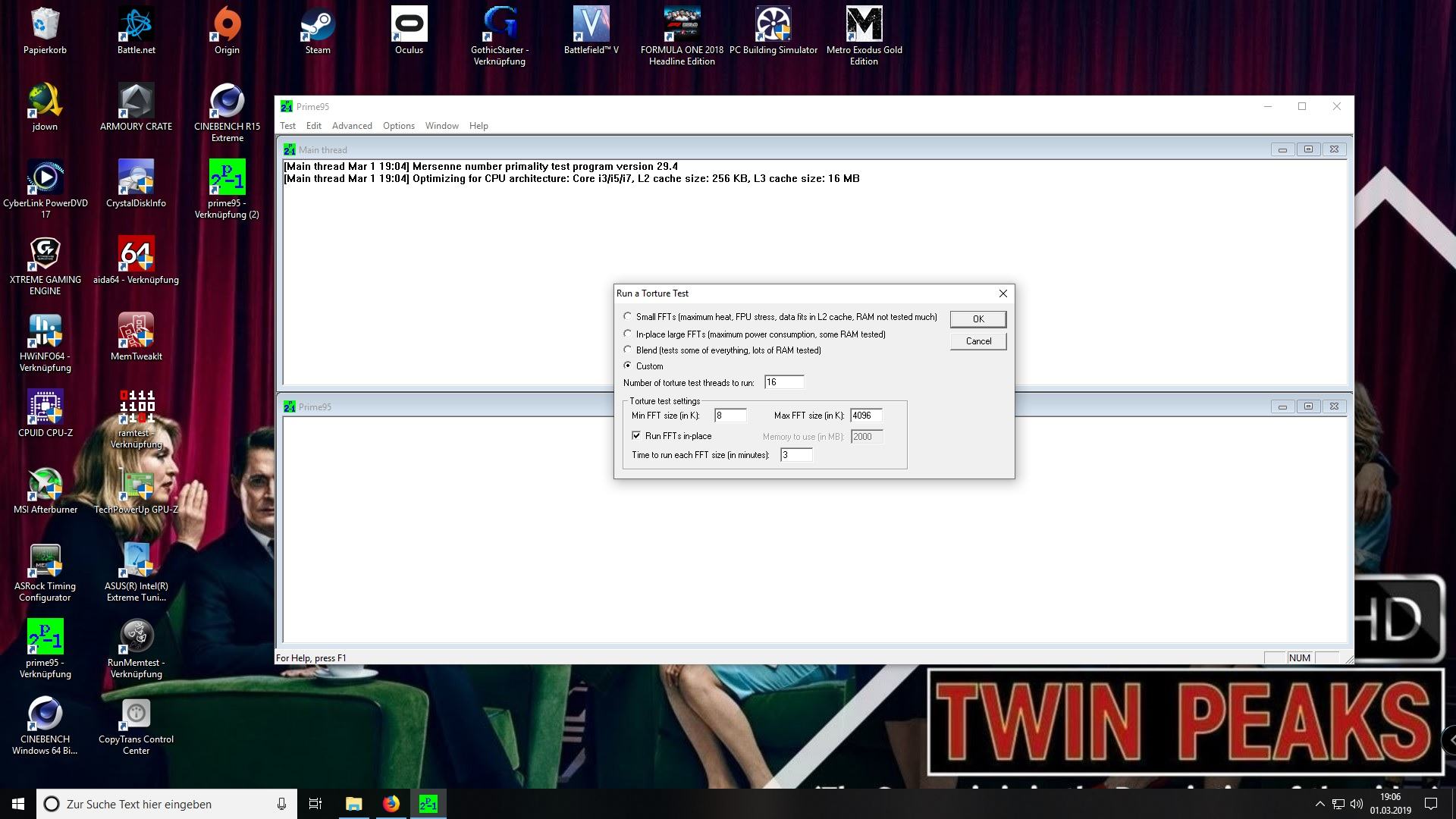Click the Prime95 taskbar button
The height and width of the screenshot is (819, 1456).
[428, 804]
